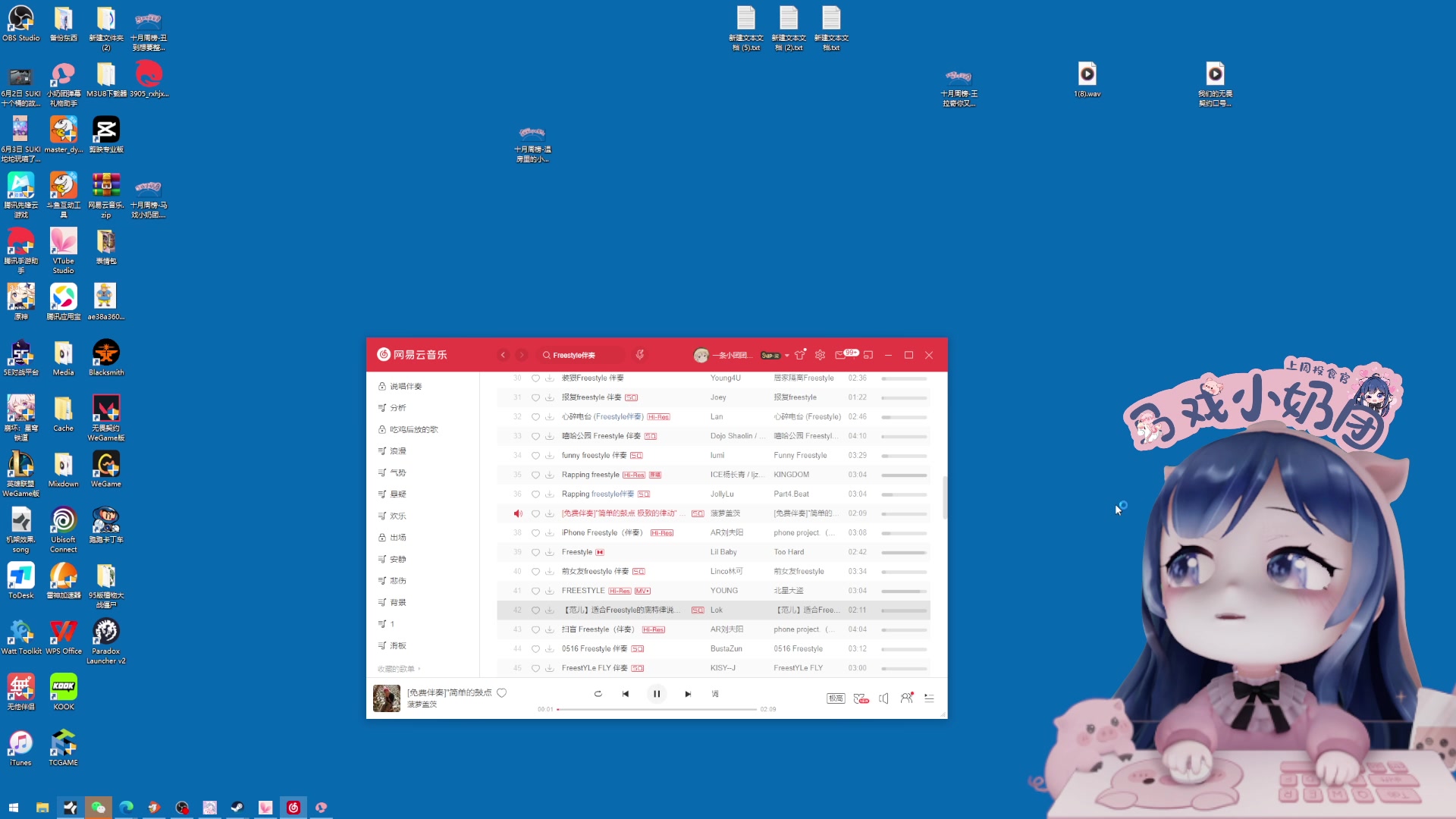The width and height of the screenshot is (1456, 819).
Task: Expand the 收藏的歌单 sidebar section
Action: [399, 669]
